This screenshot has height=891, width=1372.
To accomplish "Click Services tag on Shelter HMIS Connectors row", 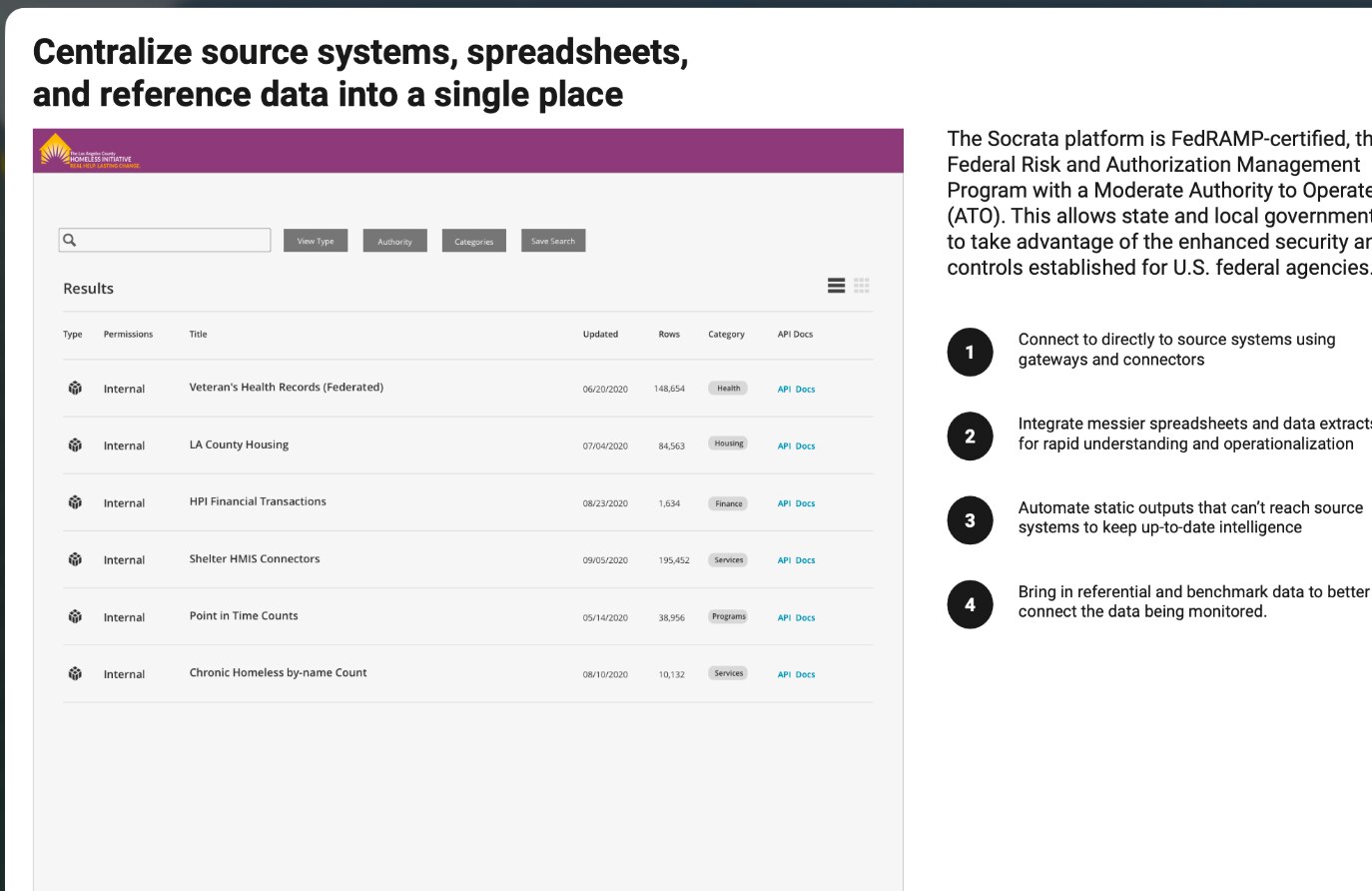I will (728, 560).
